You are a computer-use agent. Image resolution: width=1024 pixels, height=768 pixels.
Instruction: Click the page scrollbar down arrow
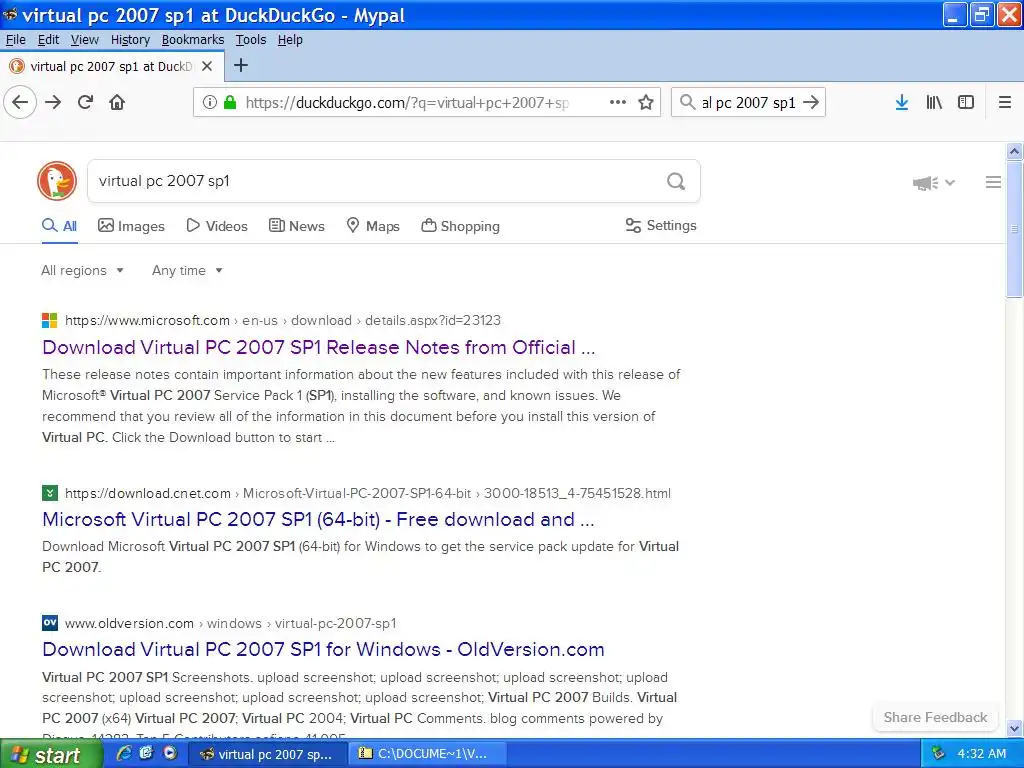coord(1014,728)
